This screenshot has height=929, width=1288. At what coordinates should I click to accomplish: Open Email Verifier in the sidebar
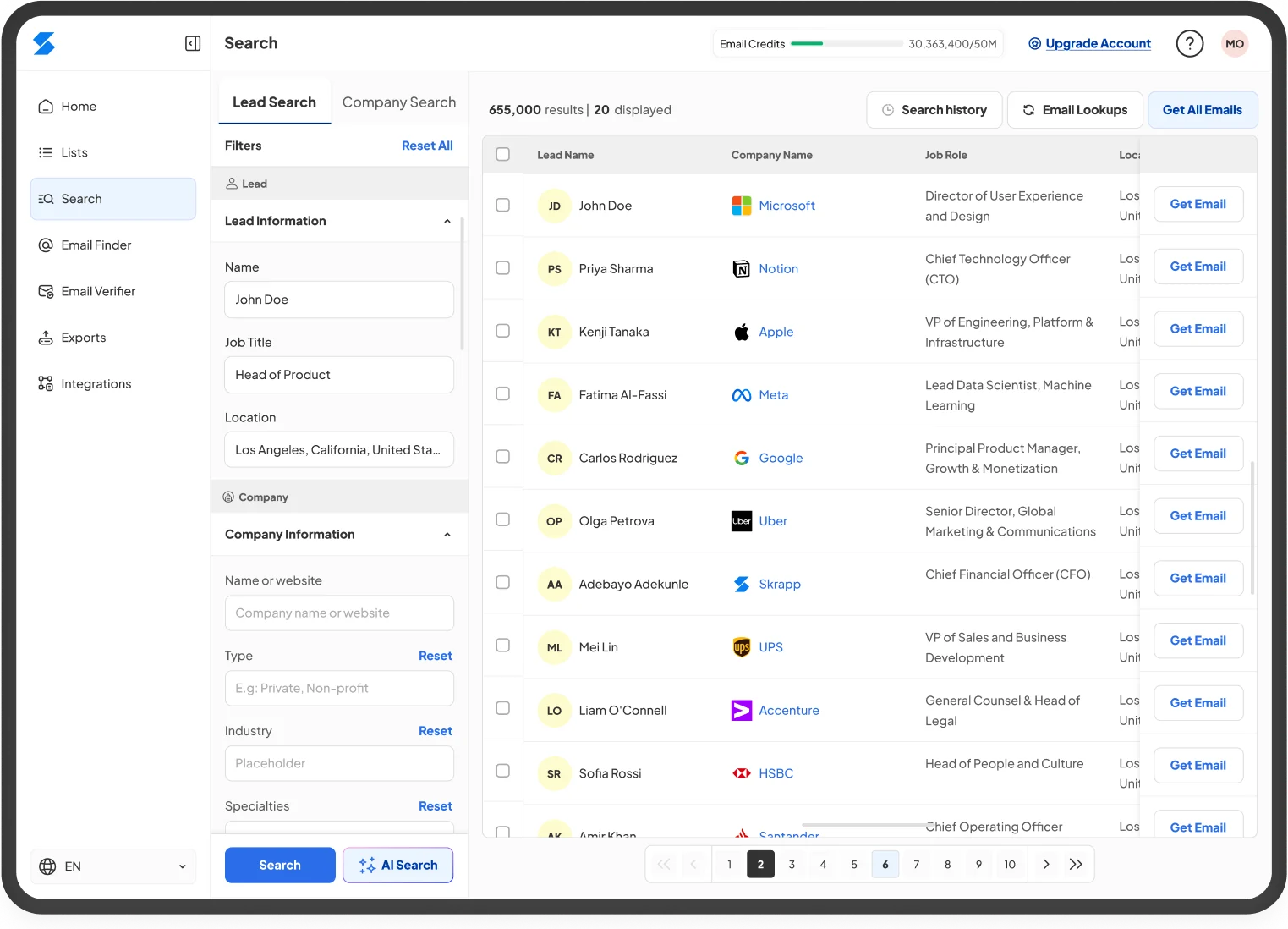[x=113, y=291]
